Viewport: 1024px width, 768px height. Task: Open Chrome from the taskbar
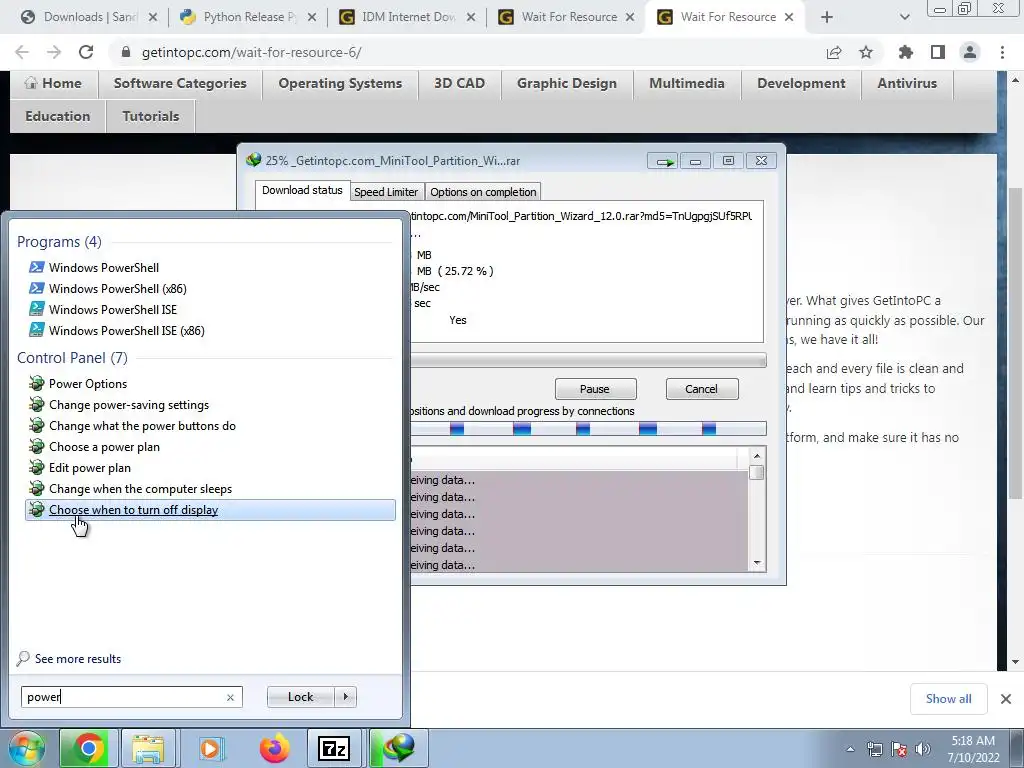click(x=88, y=748)
